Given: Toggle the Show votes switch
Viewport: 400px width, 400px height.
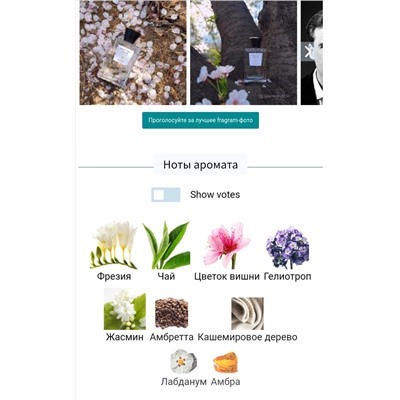Looking at the screenshot, I should tap(166, 195).
